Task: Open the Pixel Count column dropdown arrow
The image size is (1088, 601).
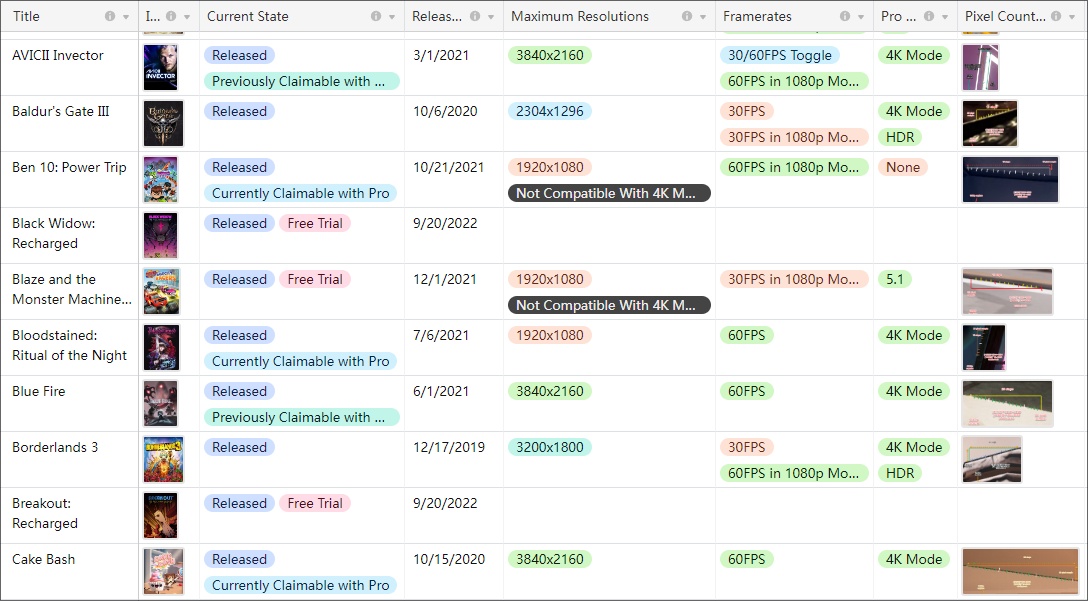Action: (x=1072, y=17)
